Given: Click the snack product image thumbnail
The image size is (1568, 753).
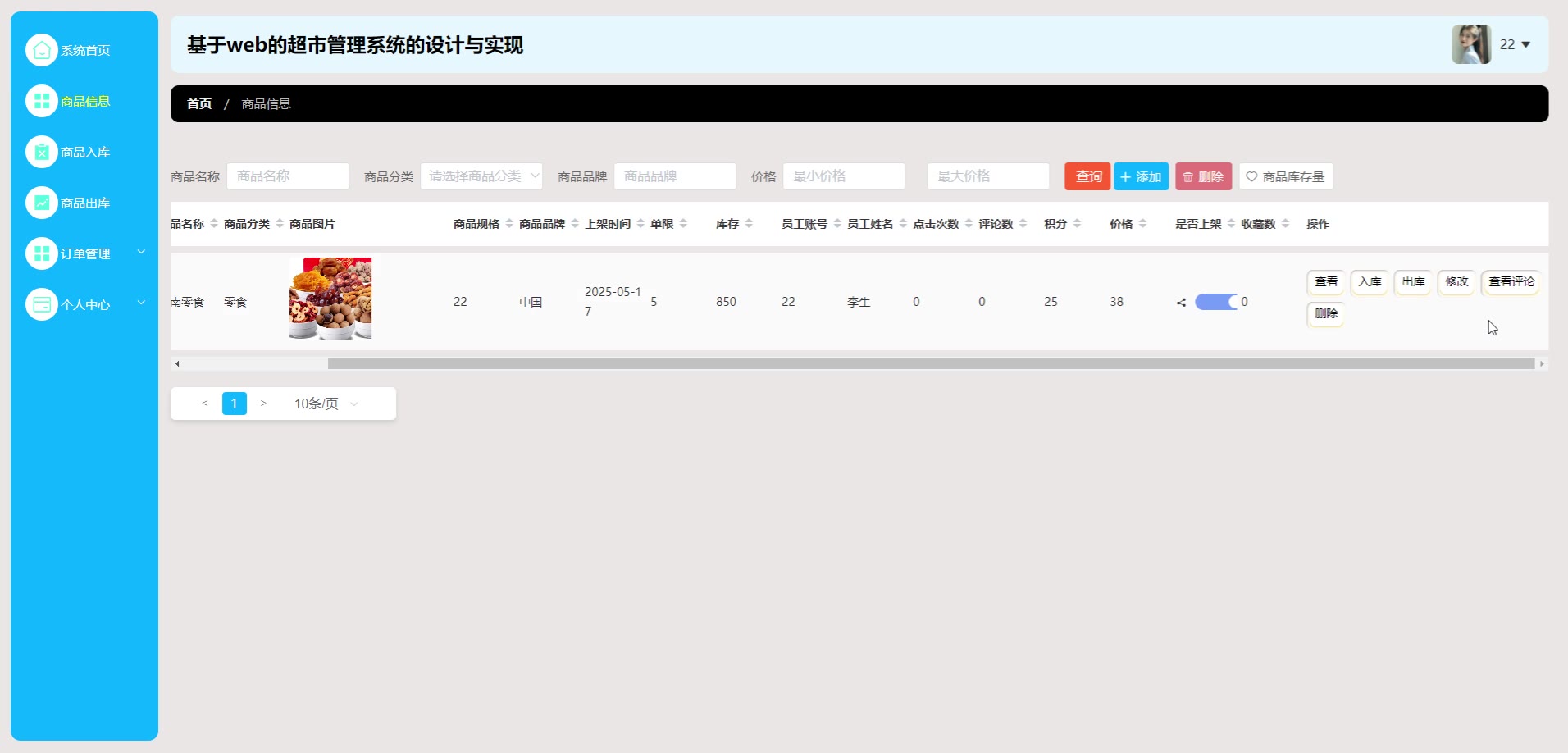Looking at the screenshot, I should click(x=330, y=299).
